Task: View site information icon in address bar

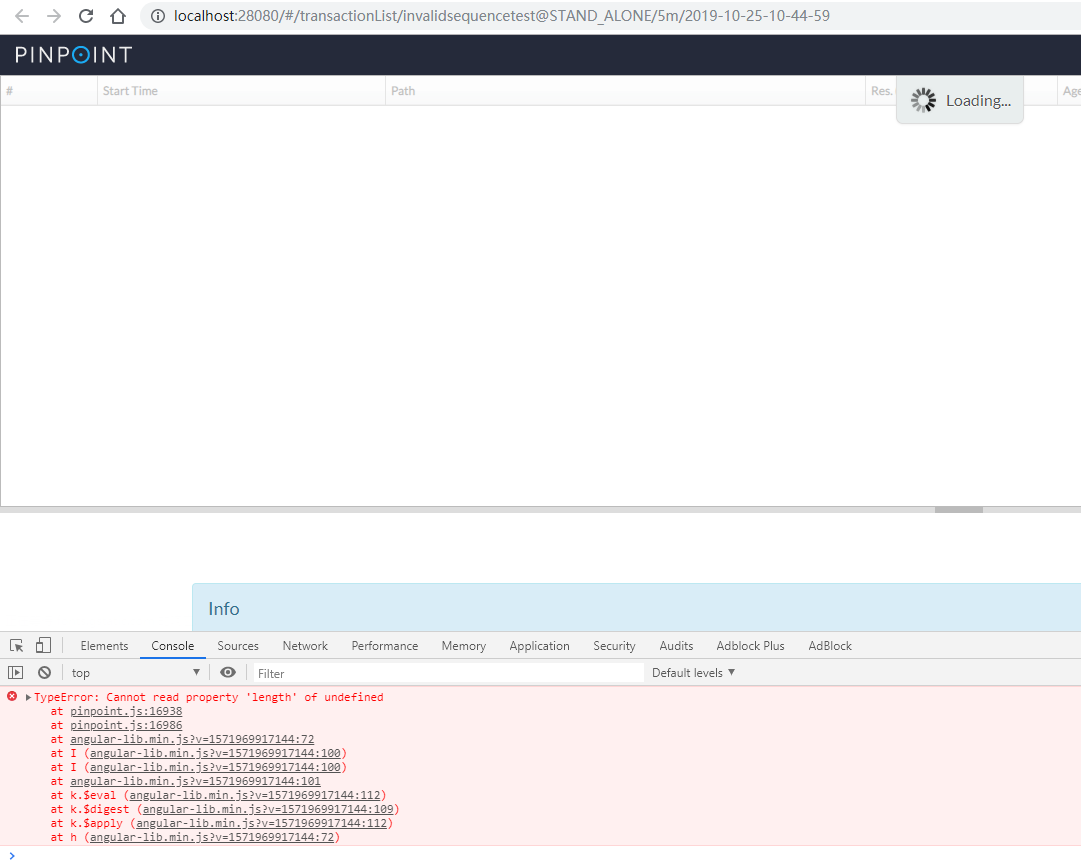Action: tap(158, 16)
